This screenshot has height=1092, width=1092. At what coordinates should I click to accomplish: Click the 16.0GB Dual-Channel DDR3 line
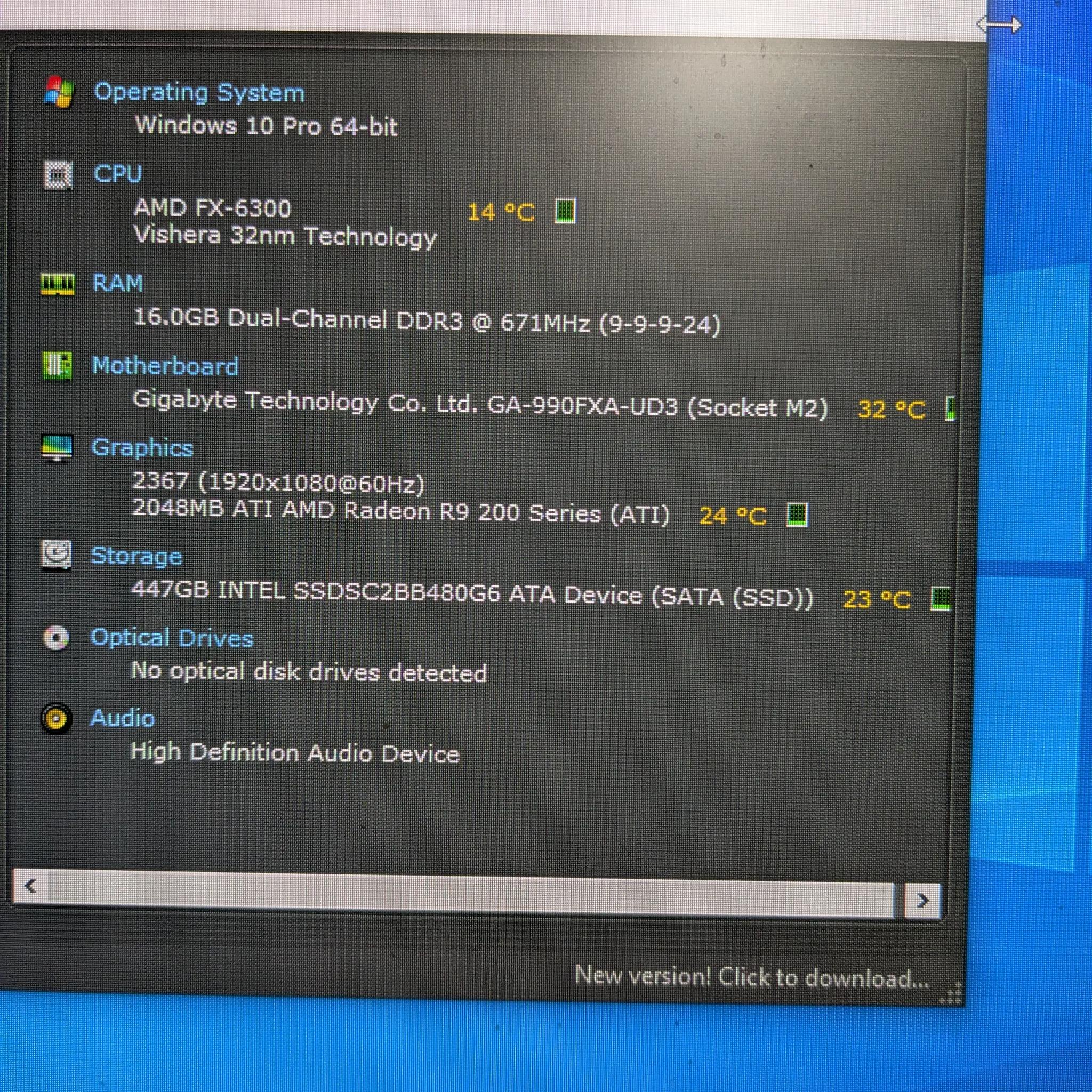tap(427, 321)
